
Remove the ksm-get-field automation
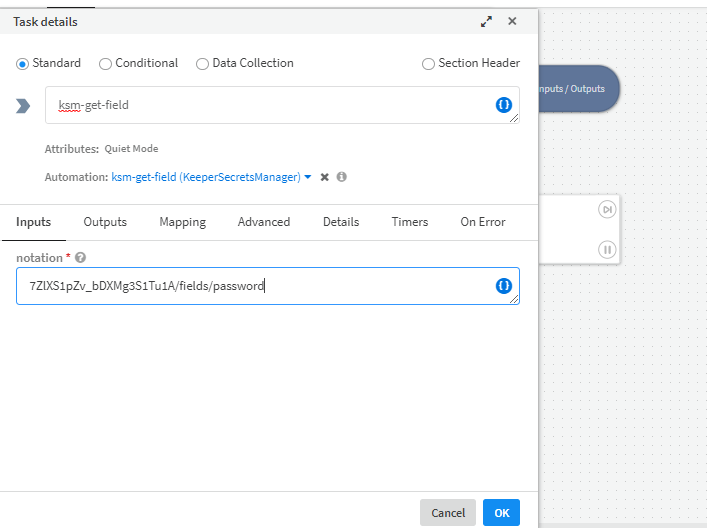[x=325, y=177]
